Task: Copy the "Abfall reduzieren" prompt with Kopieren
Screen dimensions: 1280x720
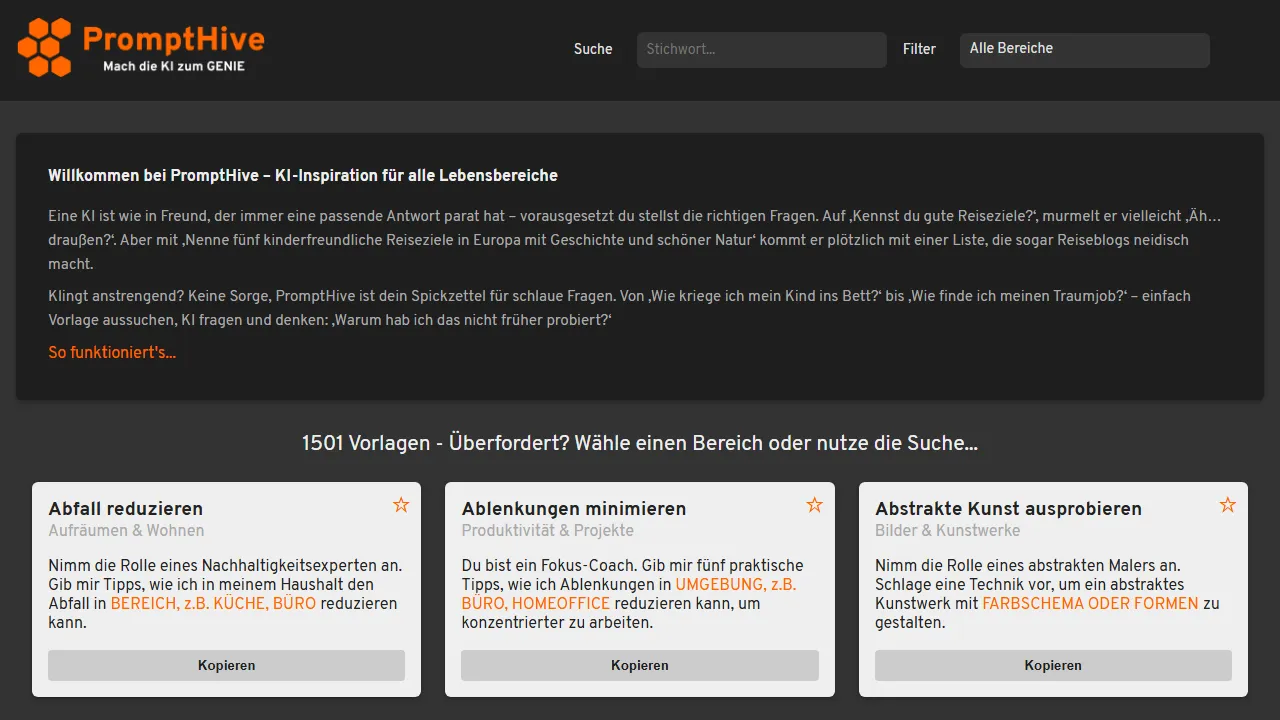Action: tap(226, 665)
